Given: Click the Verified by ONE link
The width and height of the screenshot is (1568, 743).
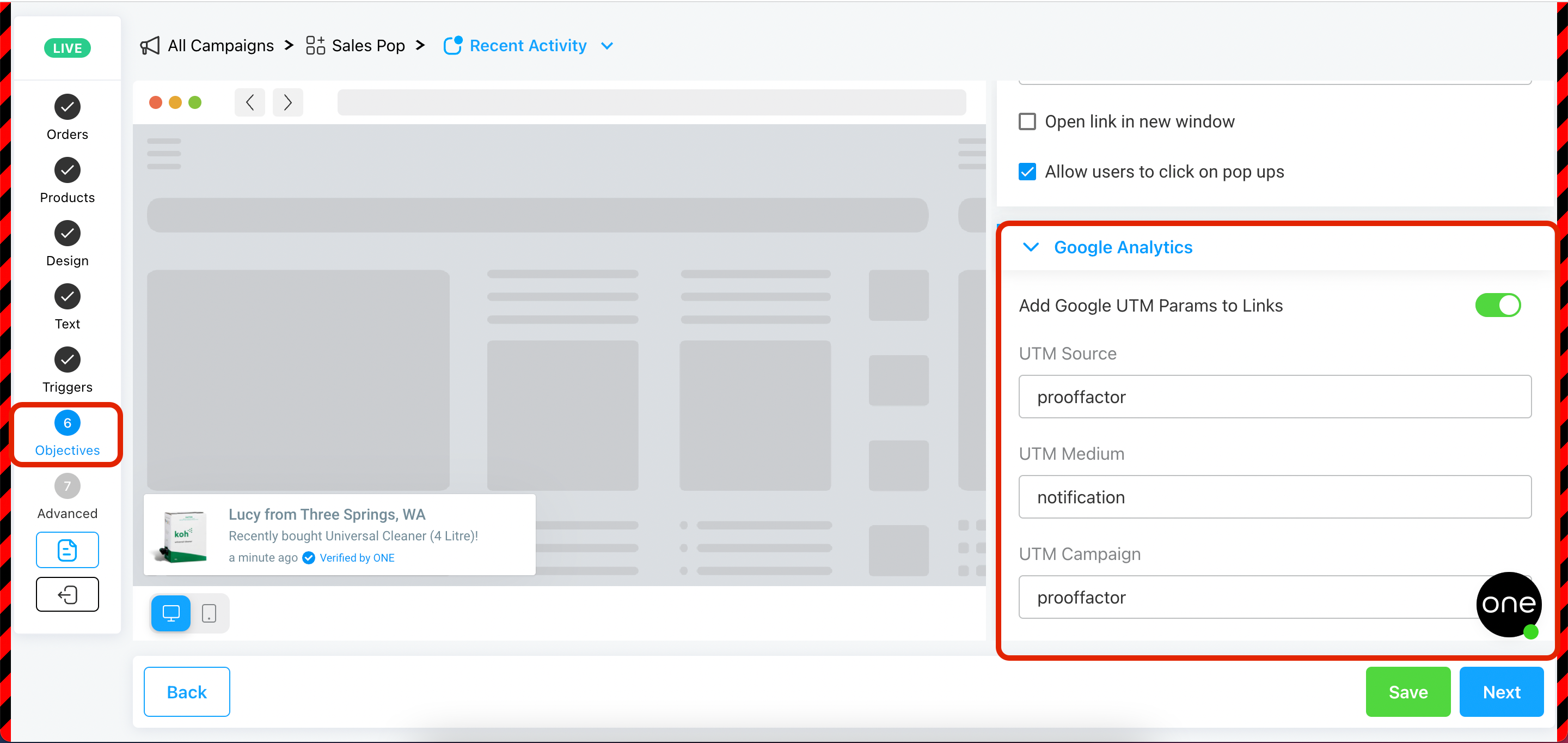Looking at the screenshot, I should pos(357,558).
